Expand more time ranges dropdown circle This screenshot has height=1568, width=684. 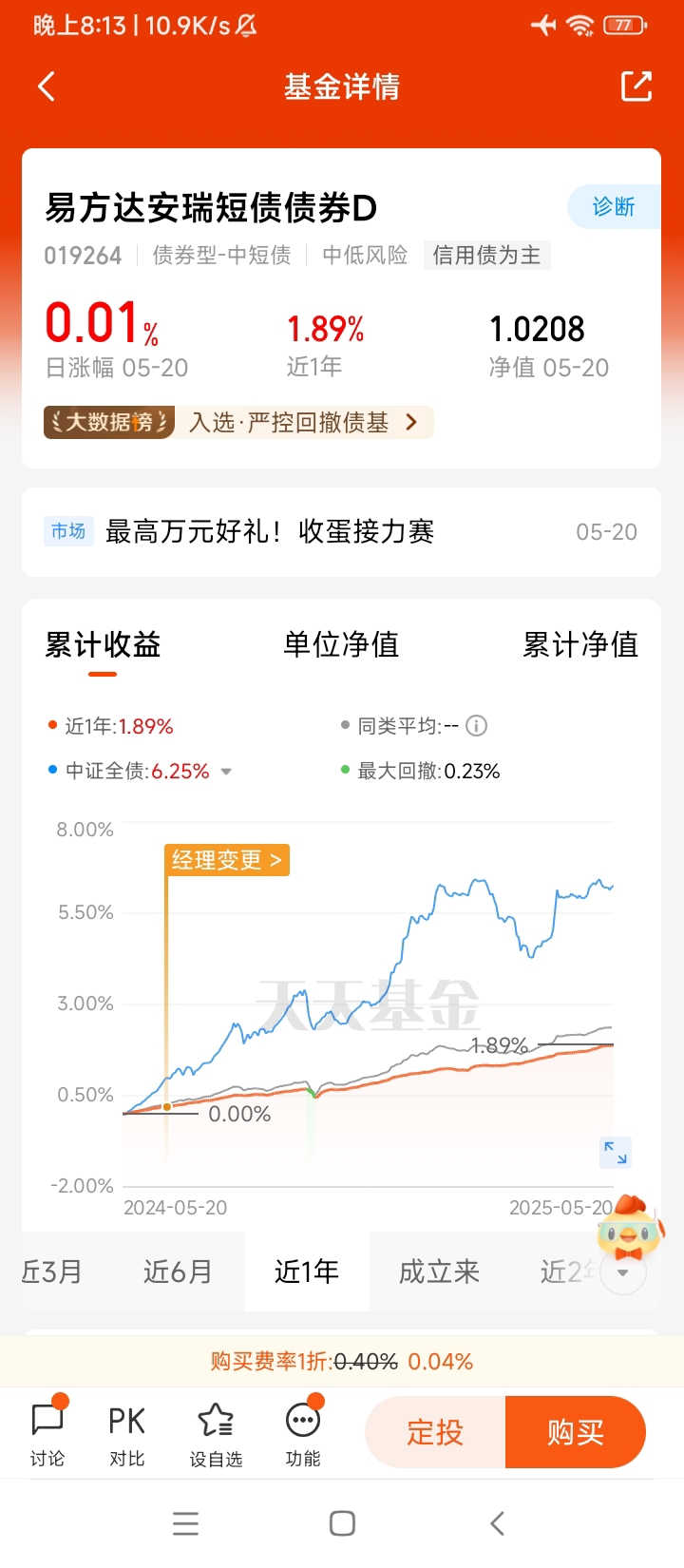[623, 1272]
